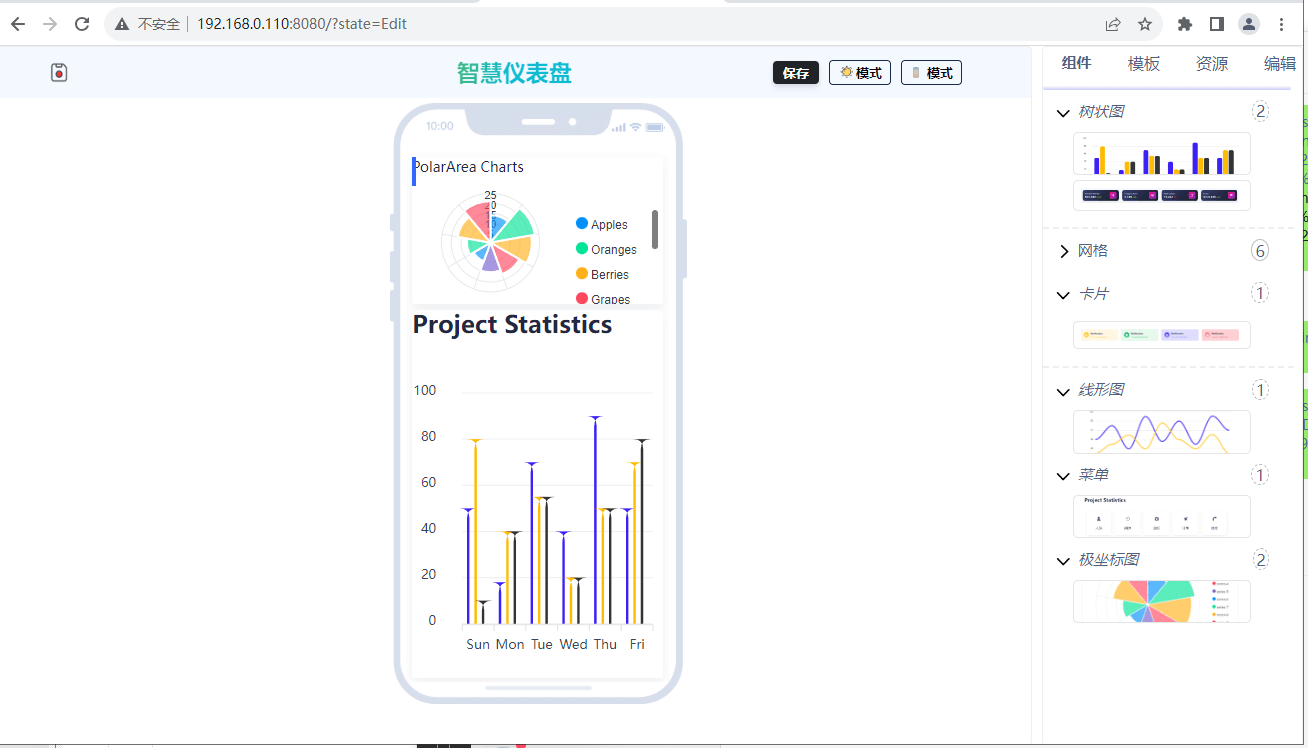
Task: Bookmark this page with the star icon
Action: point(1145,24)
